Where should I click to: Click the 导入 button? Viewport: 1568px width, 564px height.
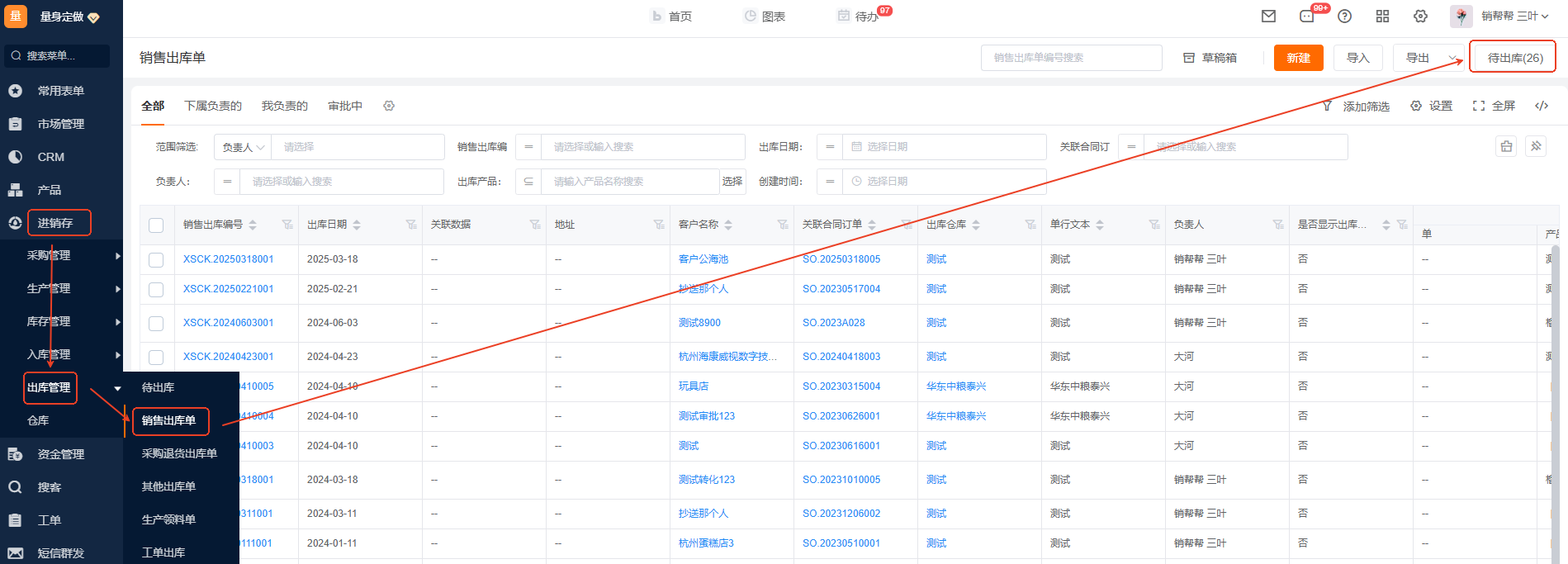click(x=1358, y=58)
